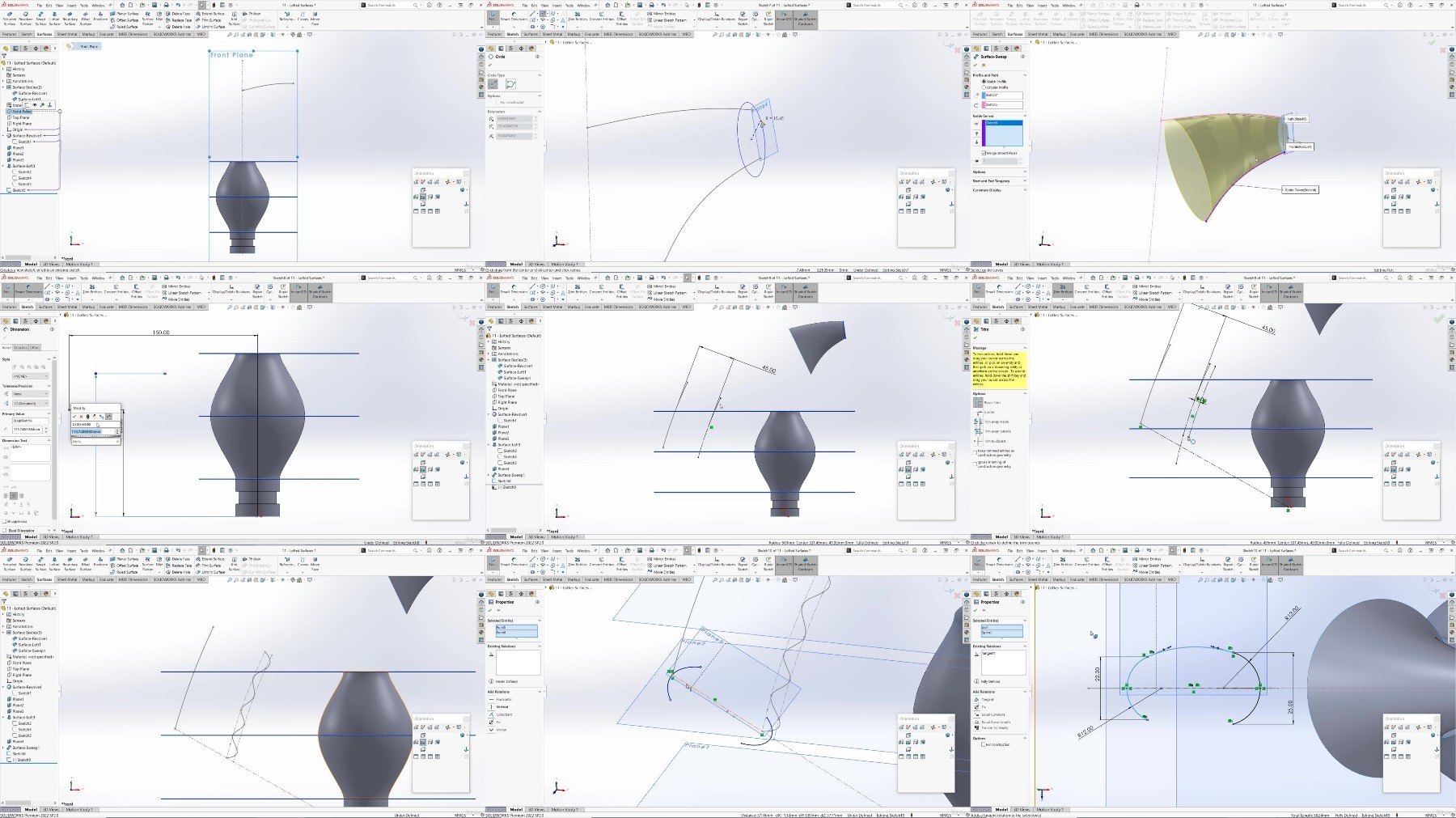The image size is (1456, 818).
Task: Toggle Front Plane visibility eye in context toolbar
Action: click(36, 105)
